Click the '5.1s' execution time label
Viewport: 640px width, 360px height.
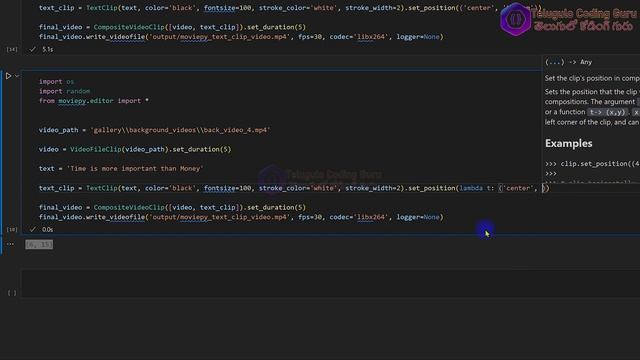(48, 49)
